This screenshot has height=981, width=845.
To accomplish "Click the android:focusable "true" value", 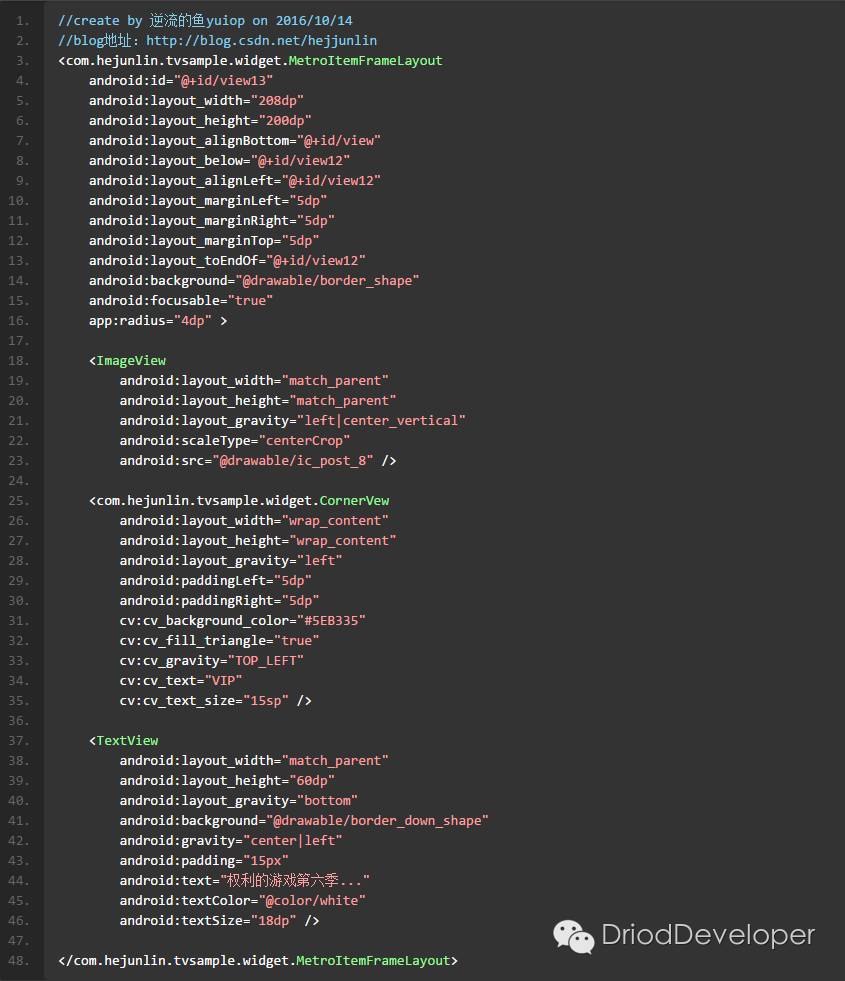I will click(250, 301).
